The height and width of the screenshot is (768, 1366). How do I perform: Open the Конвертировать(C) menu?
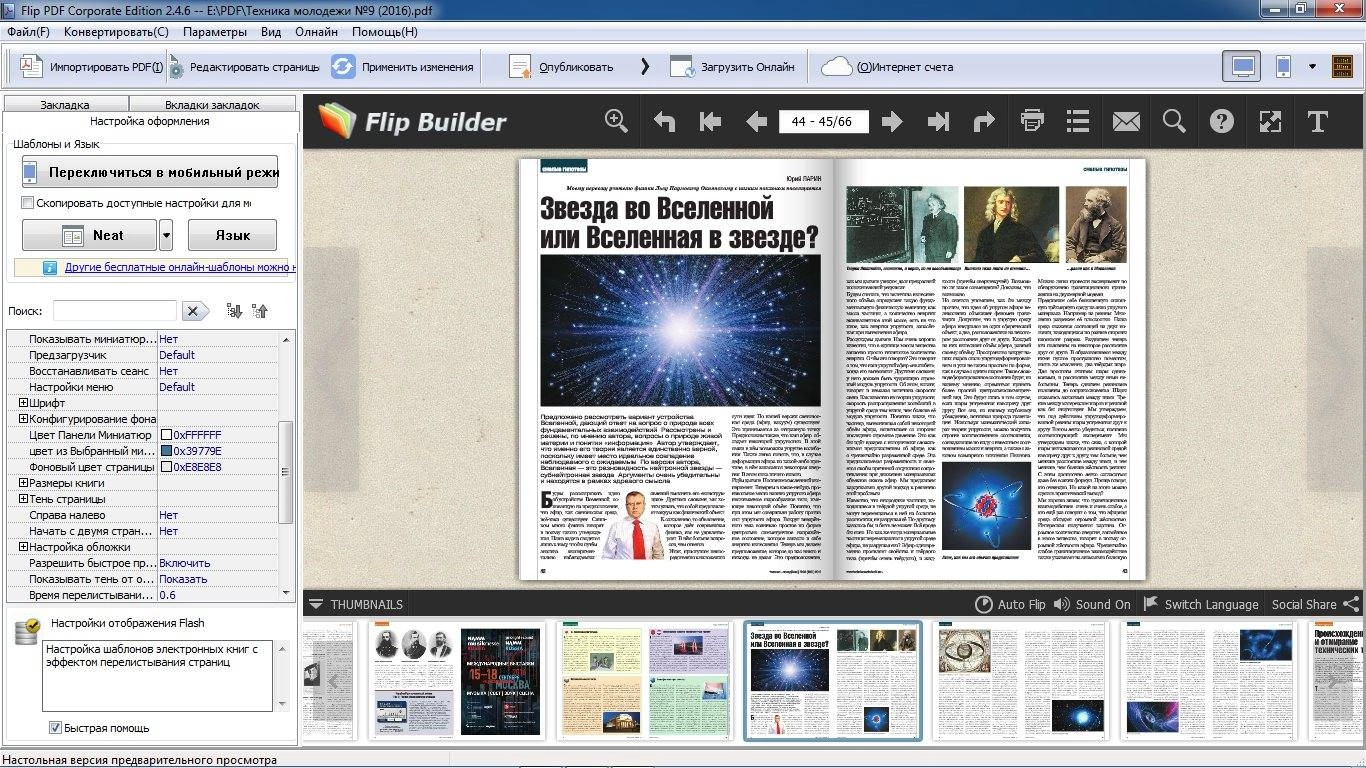point(116,32)
